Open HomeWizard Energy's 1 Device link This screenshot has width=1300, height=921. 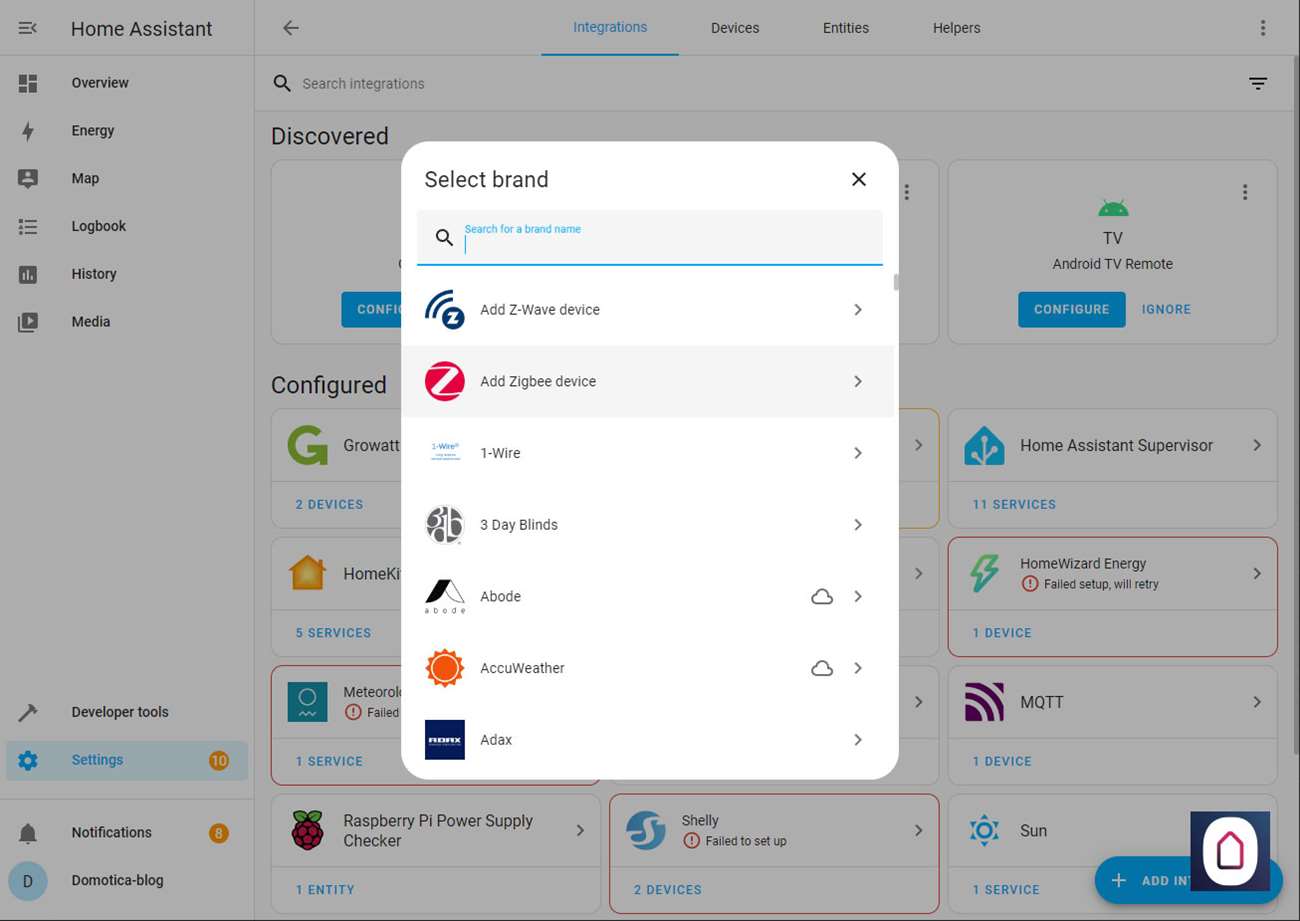click(1002, 633)
